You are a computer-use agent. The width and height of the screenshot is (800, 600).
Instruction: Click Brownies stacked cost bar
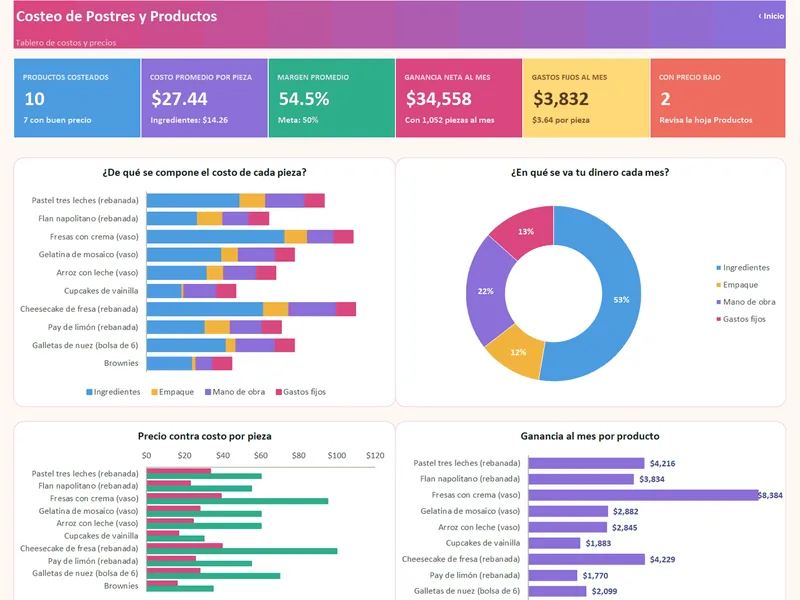point(189,363)
